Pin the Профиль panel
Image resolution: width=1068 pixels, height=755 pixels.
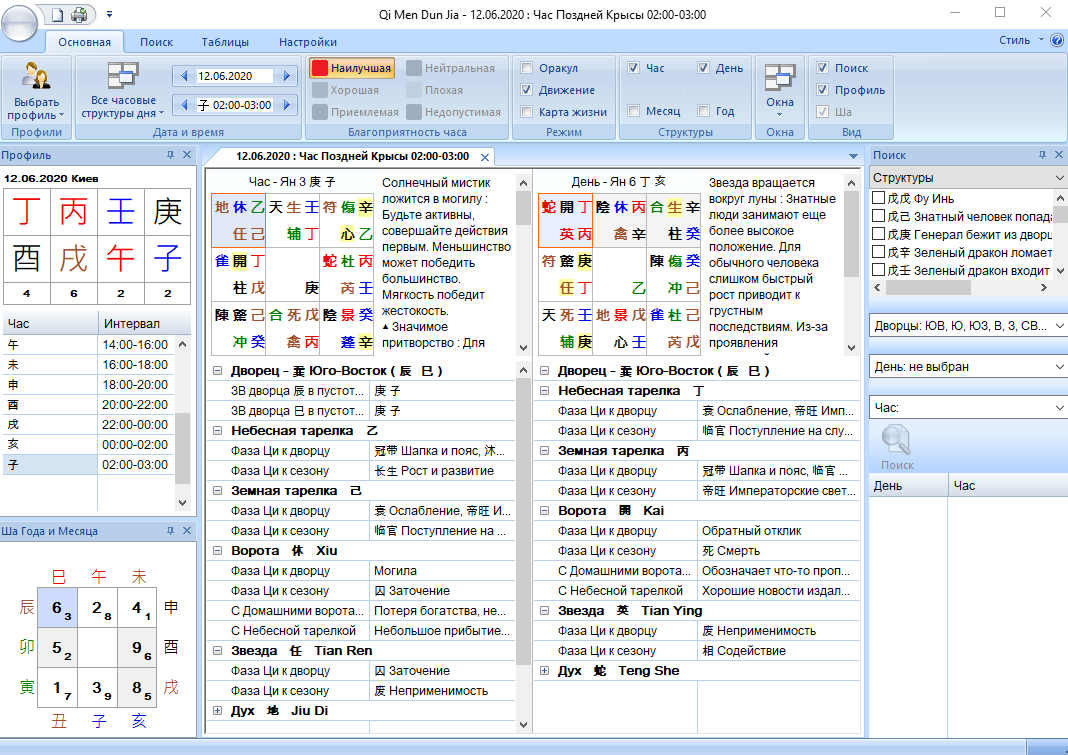click(170, 155)
